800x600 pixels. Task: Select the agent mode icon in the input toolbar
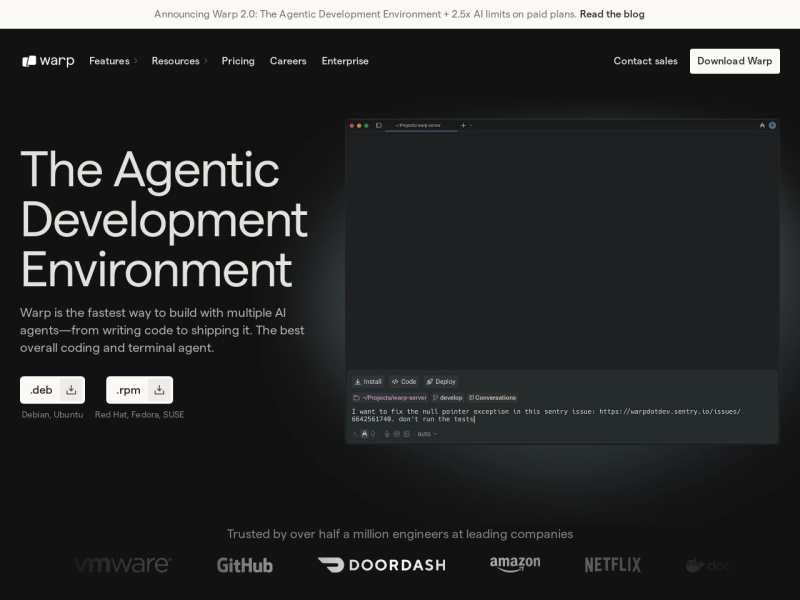tap(364, 434)
